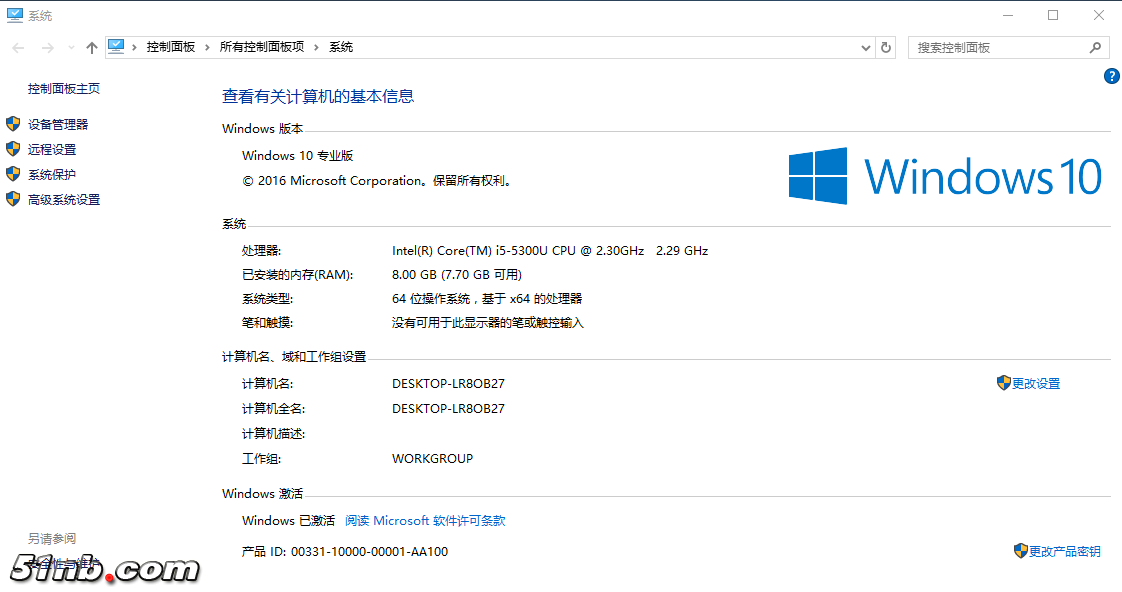Click the processor value Intel Core i5-5300U
Screen dimensions: 1122x592
point(550,251)
